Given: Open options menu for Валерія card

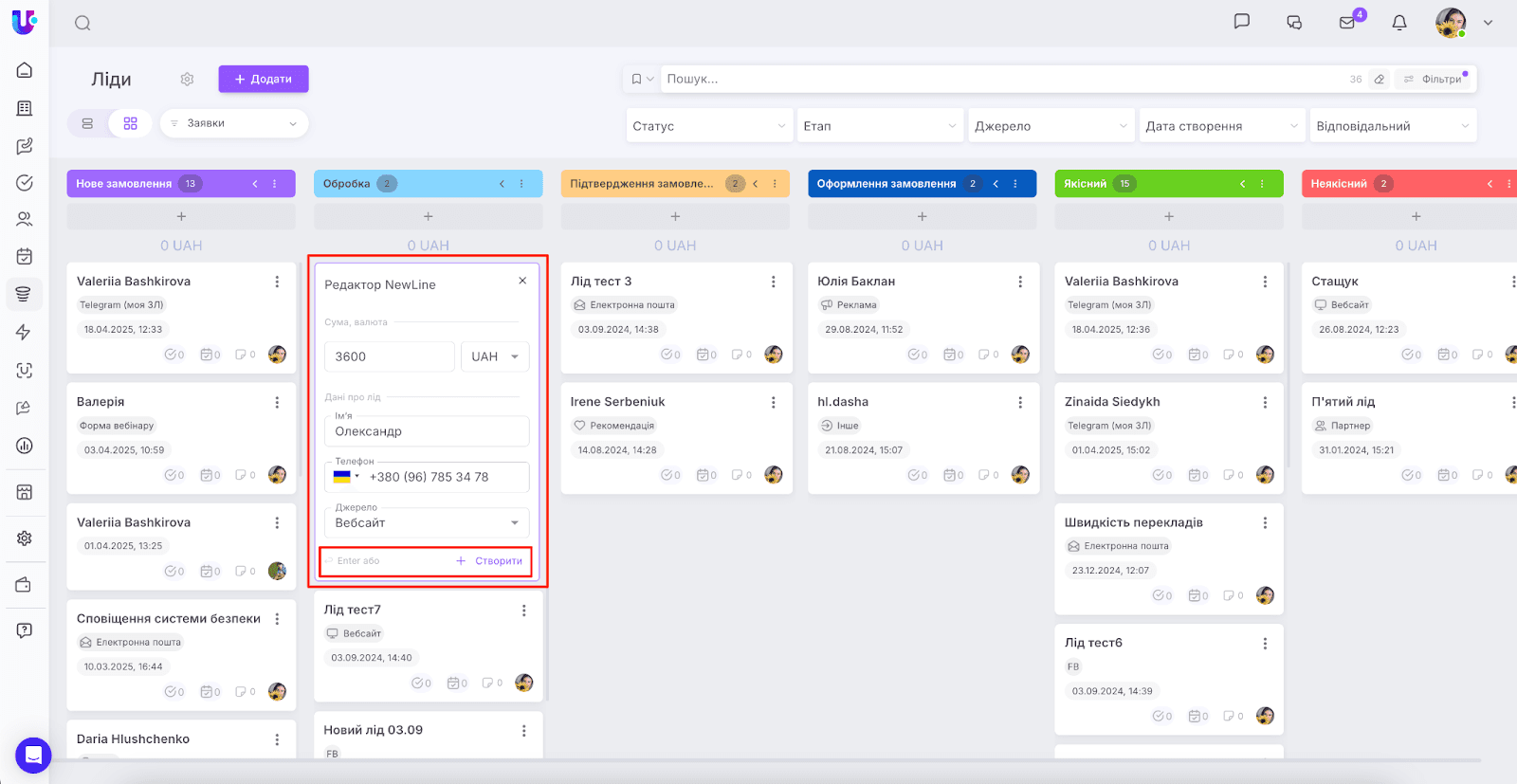Looking at the screenshot, I should pos(277,402).
